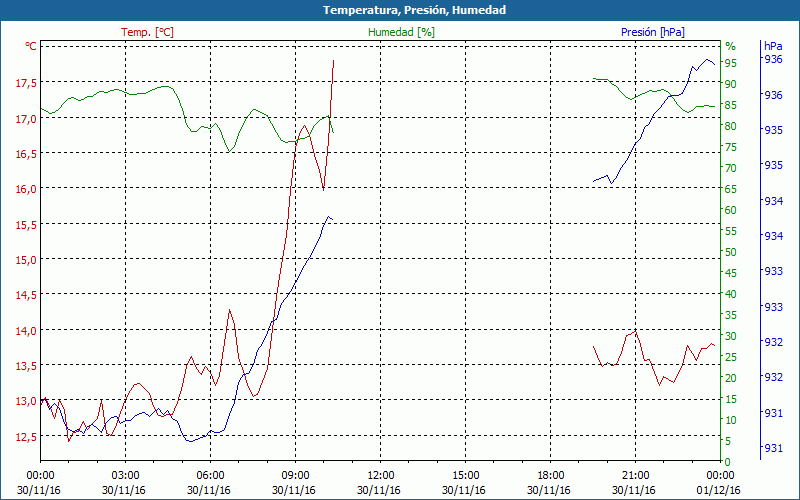Click the "hPa" unit atop the pressure axis

[773, 46]
